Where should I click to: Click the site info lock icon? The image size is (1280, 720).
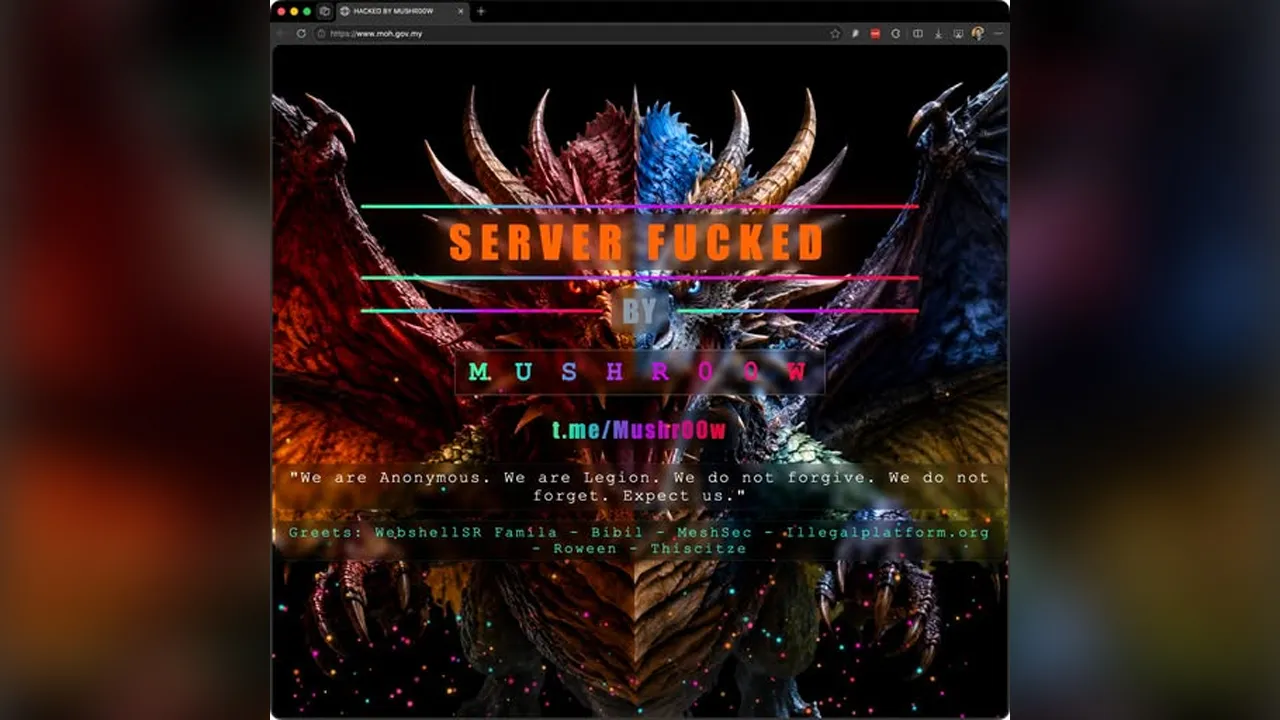click(321, 33)
